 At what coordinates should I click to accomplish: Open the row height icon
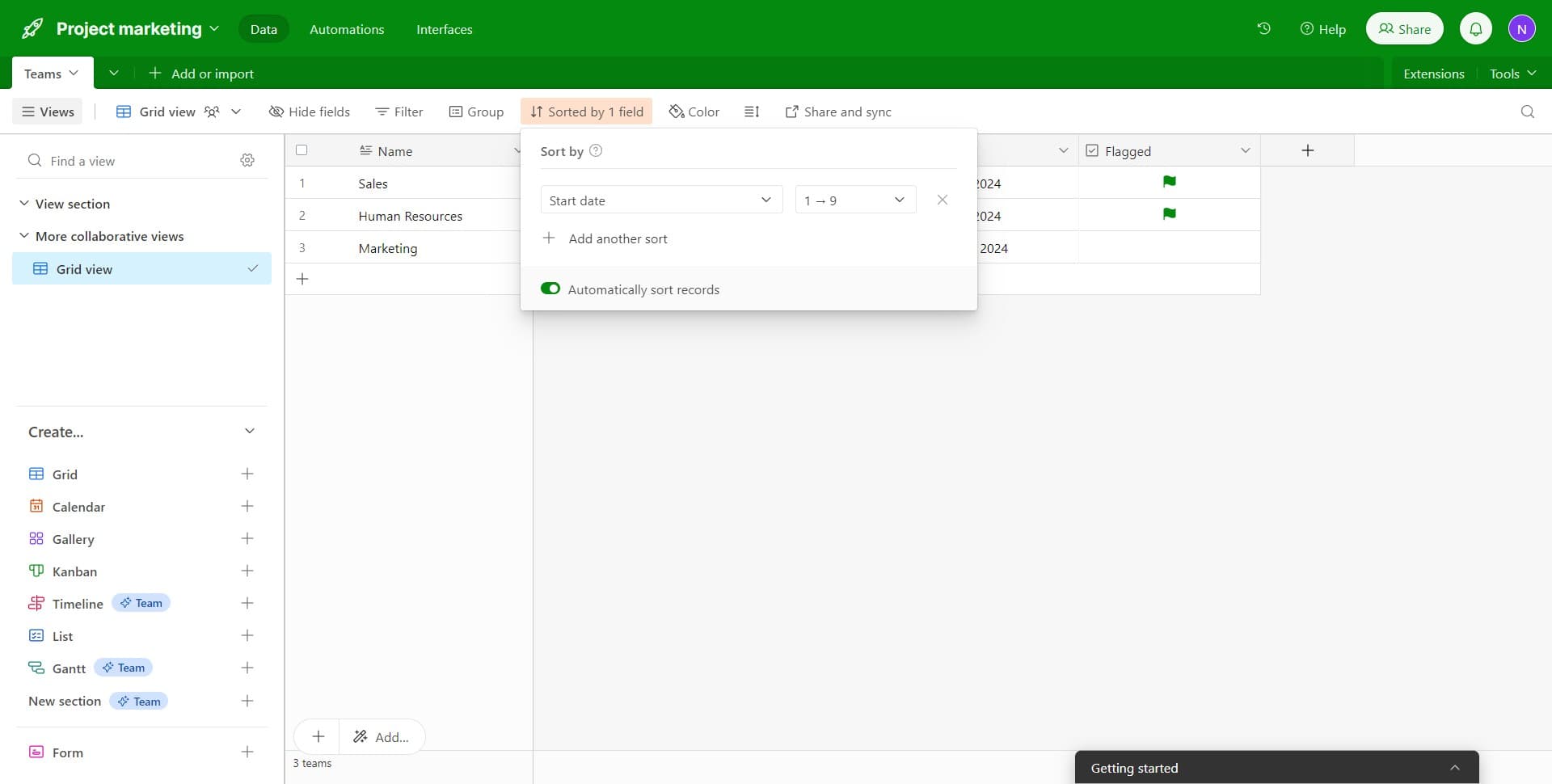752,112
